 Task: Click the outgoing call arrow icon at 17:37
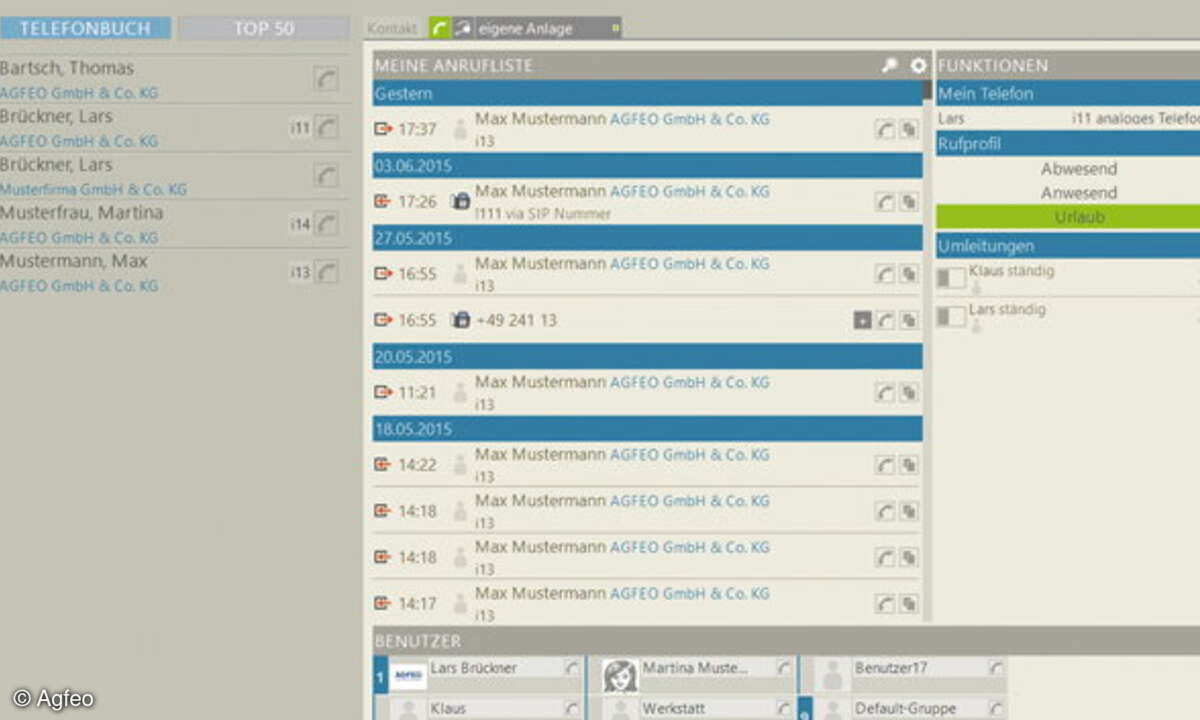pos(383,129)
